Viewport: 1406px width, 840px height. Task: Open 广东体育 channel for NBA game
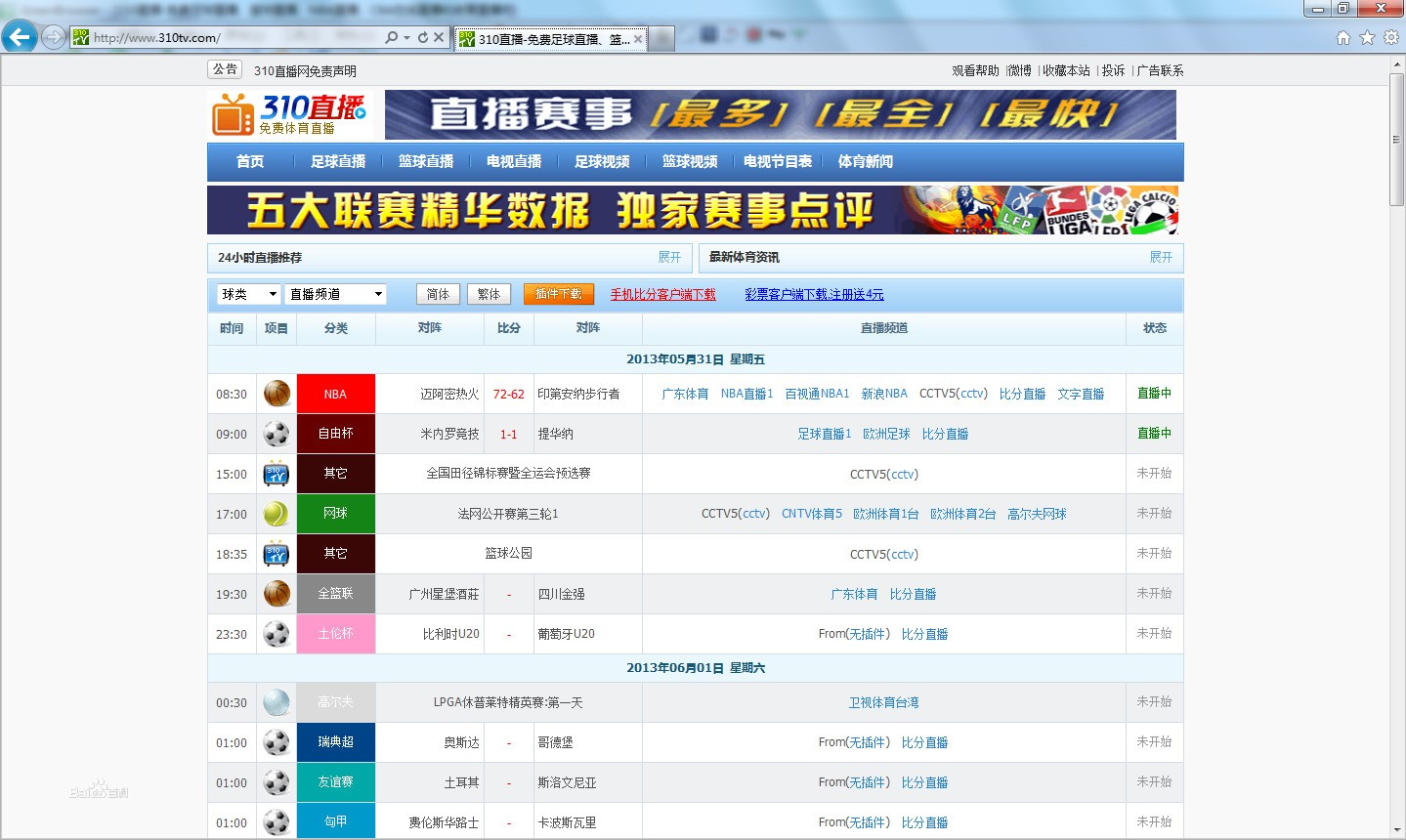pyautogui.click(x=685, y=394)
